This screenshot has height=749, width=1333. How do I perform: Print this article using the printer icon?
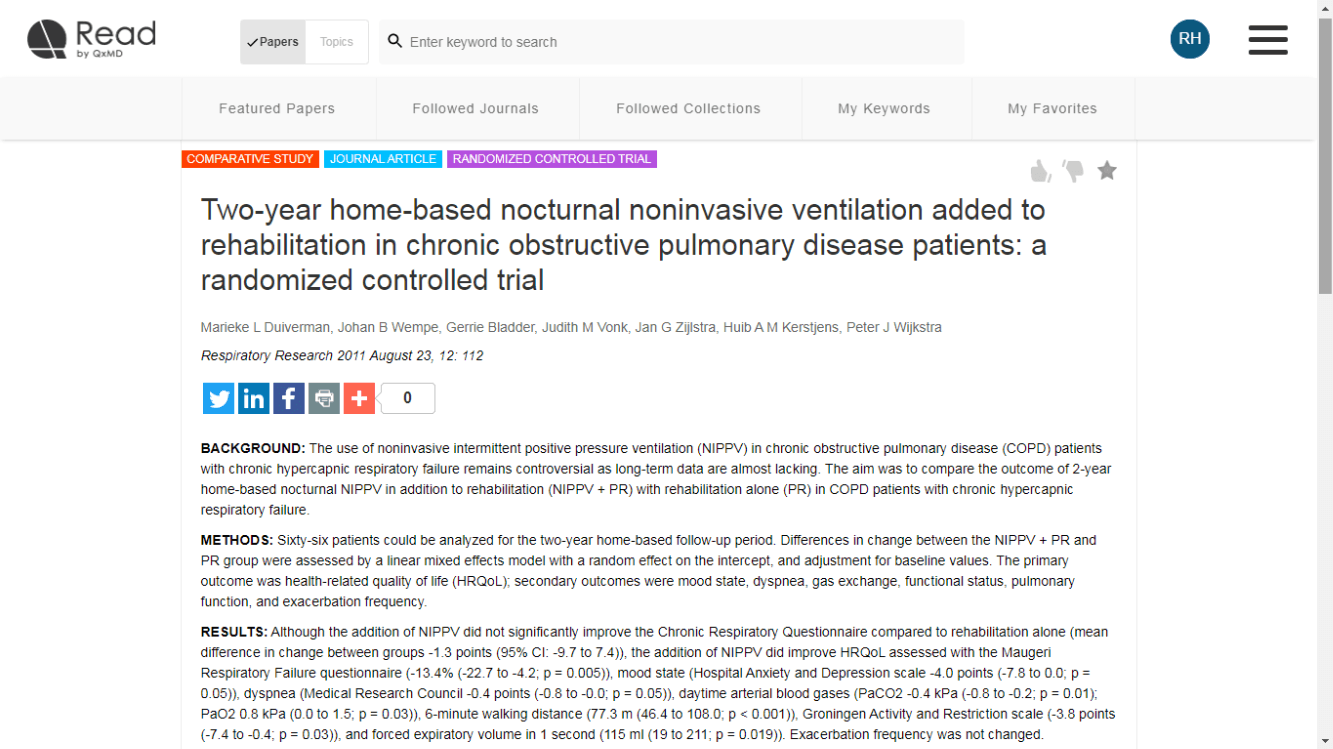(324, 398)
